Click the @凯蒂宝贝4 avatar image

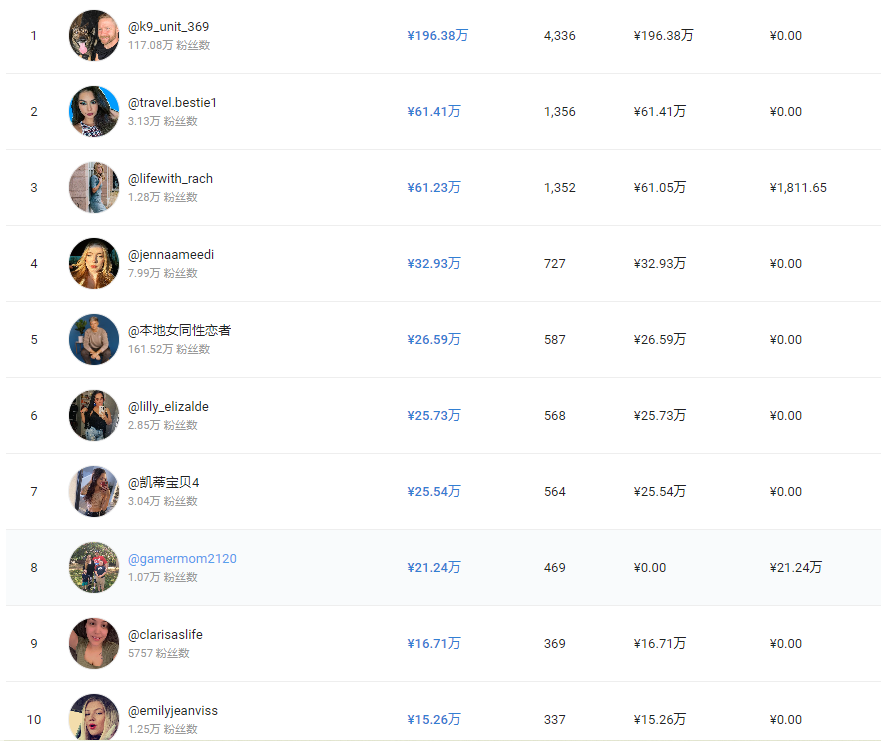(x=94, y=492)
